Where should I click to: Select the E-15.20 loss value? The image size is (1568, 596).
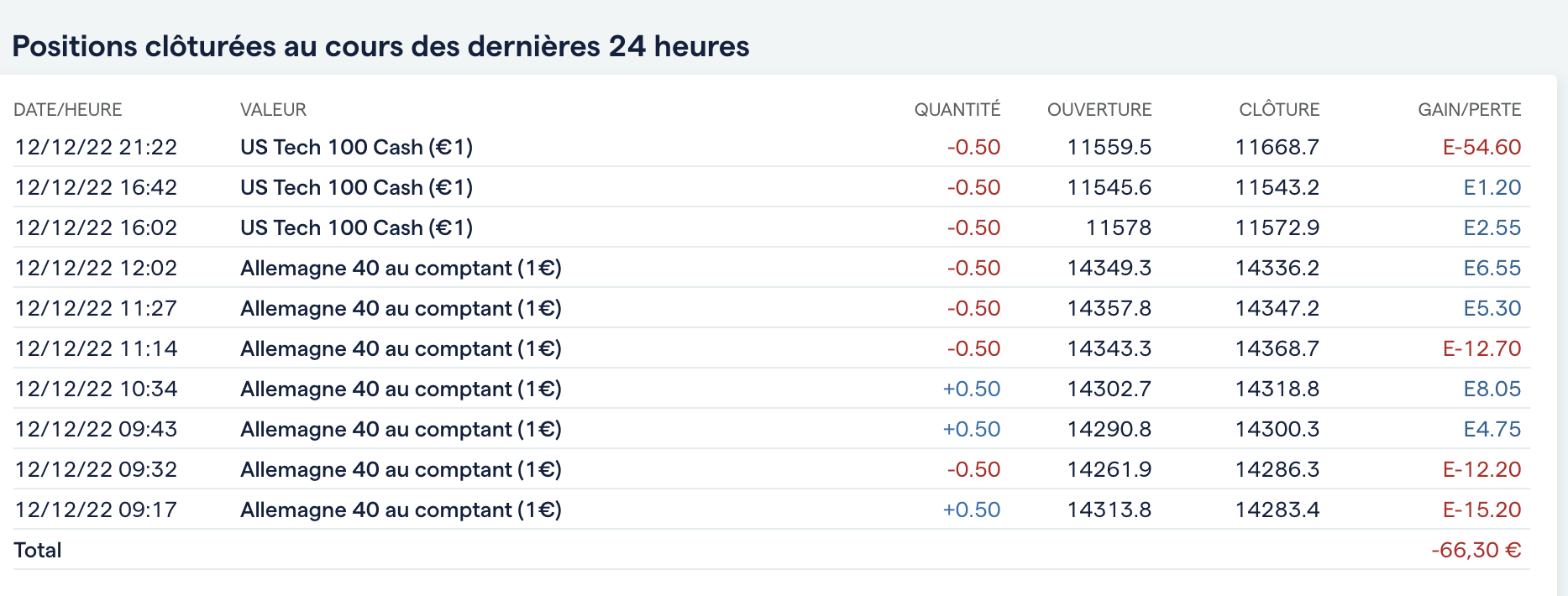click(x=1481, y=510)
